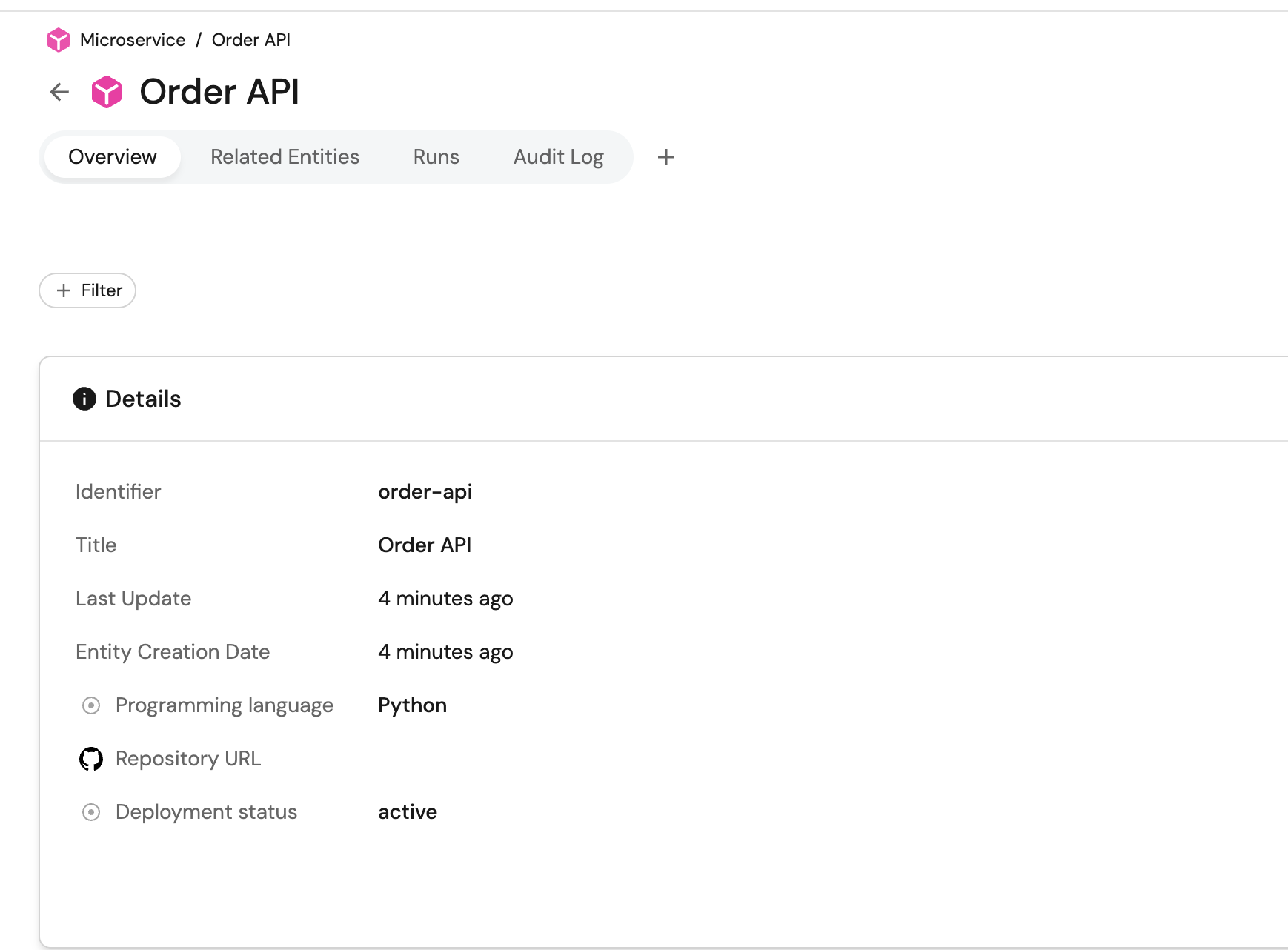The width and height of the screenshot is (1288, 950).
Task: Click the Python language value
Action: point(412,705)
